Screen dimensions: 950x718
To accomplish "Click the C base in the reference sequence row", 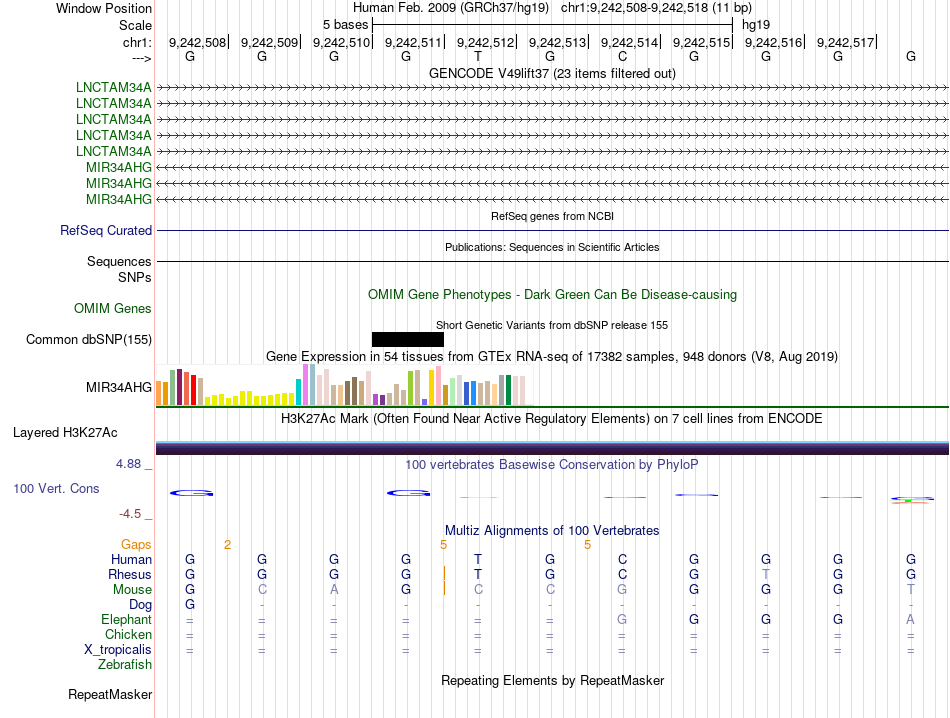I will (x=622, y=56).
